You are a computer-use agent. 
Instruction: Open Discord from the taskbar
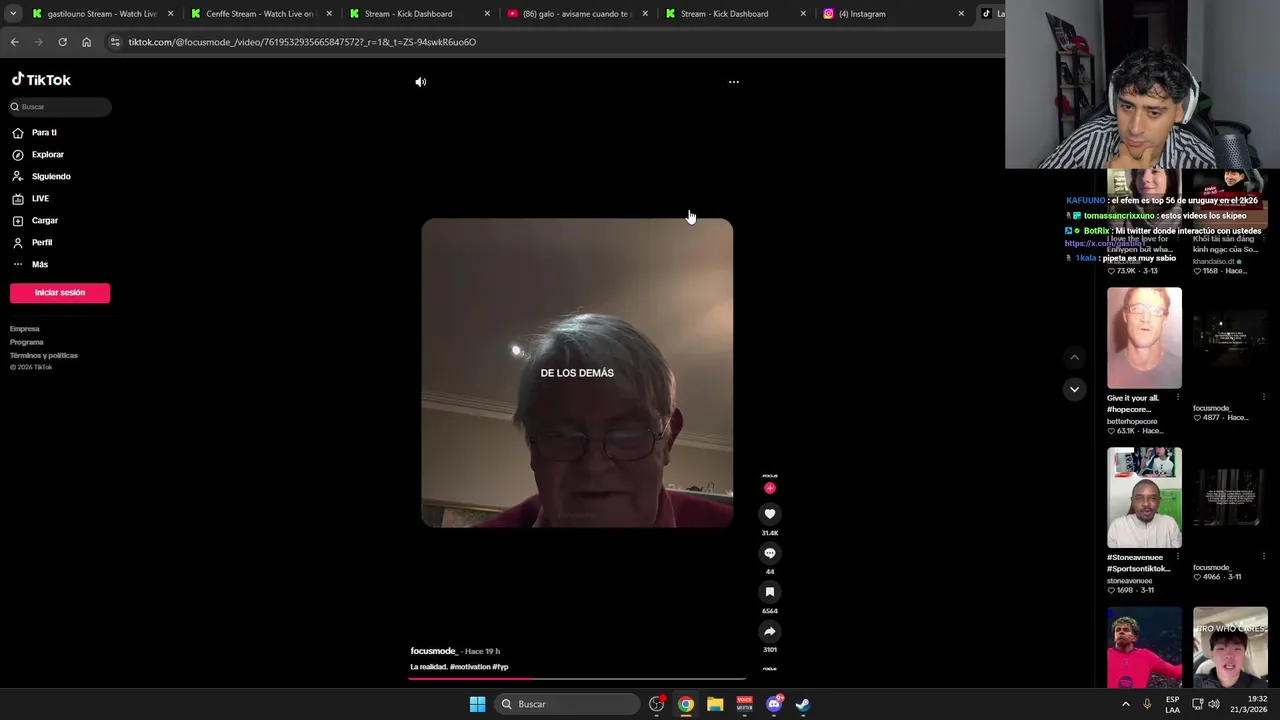click(774, 704)
